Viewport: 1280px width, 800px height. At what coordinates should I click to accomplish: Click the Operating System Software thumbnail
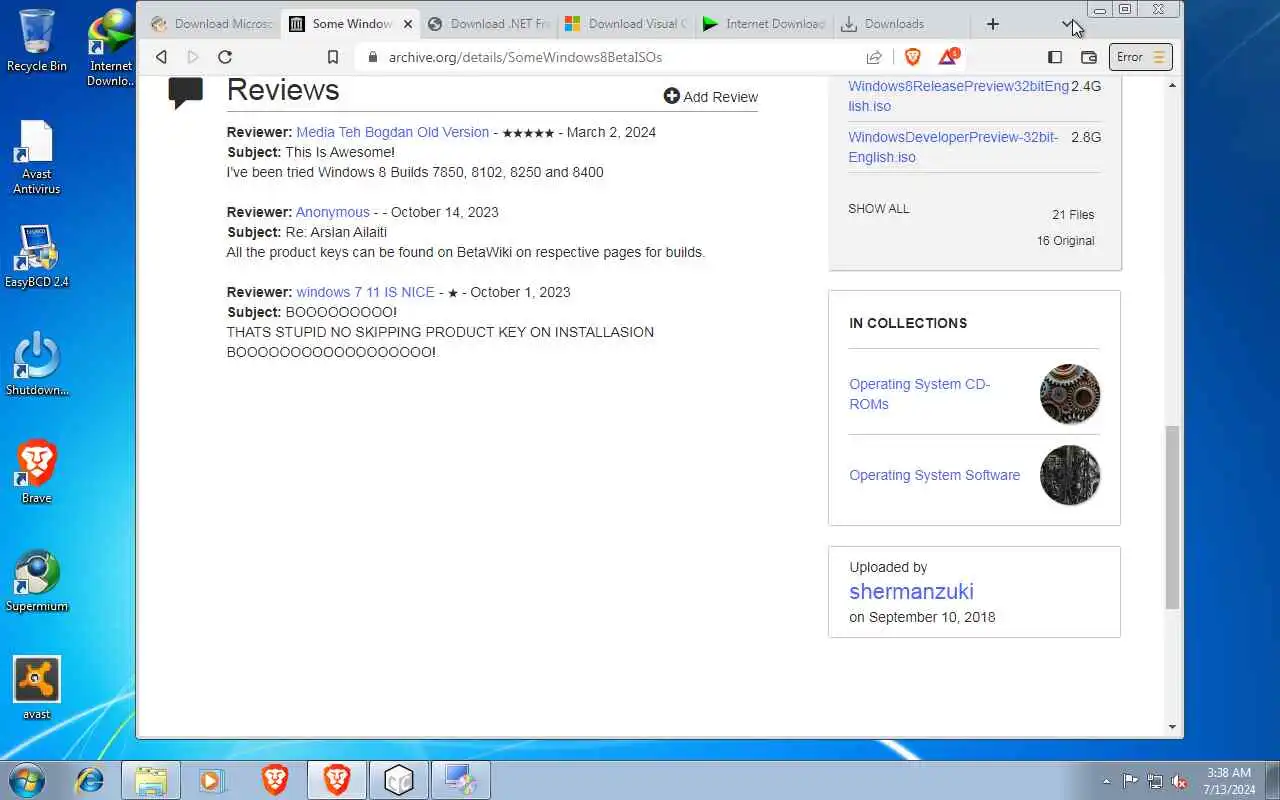pos(1069,475)
